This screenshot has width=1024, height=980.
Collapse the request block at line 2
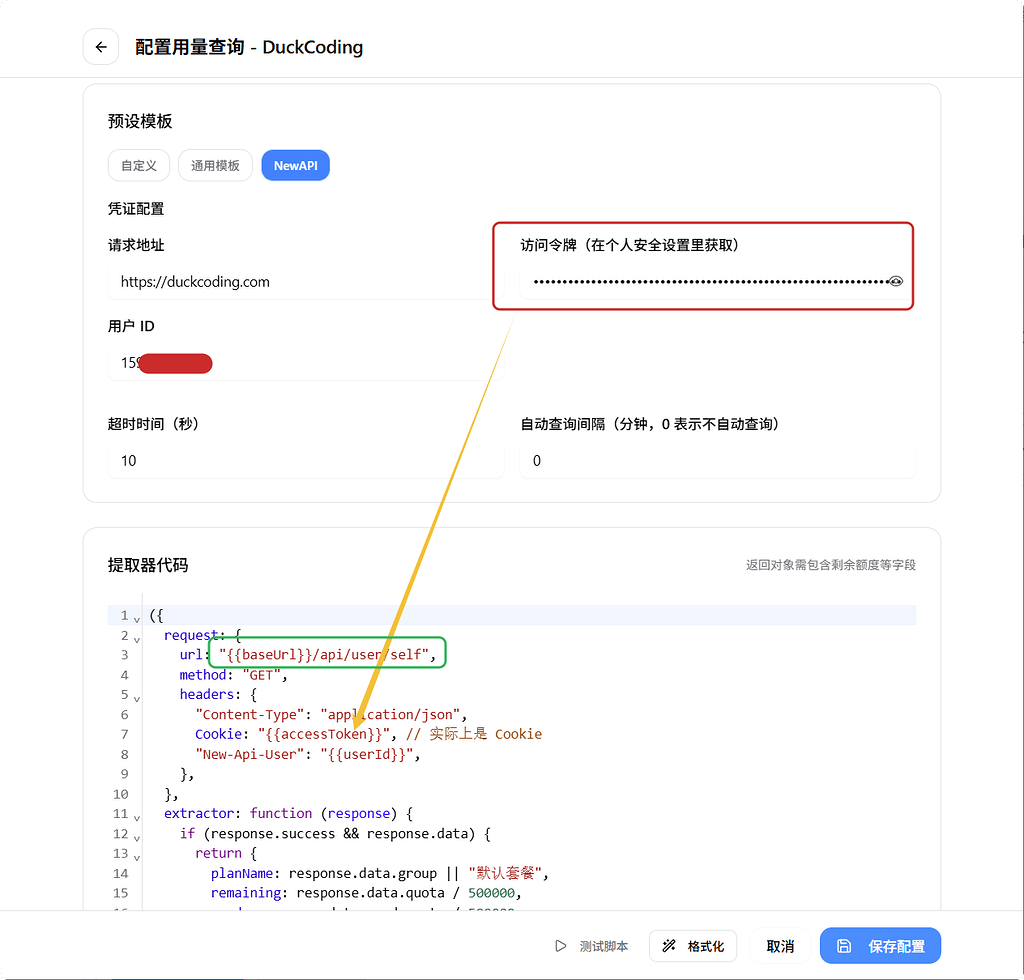pyautogui.click(x=136, y=638)
